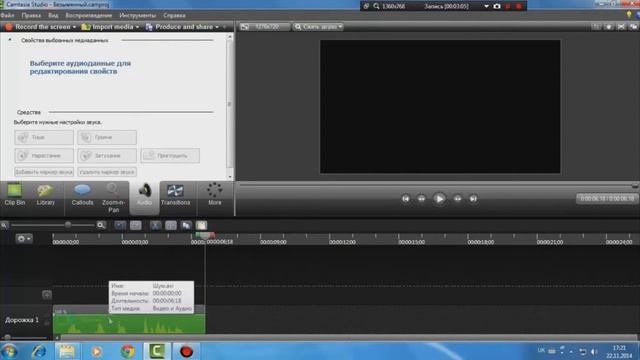The height and width of the screenshot is (360, 640).
Task: Click the add audio point button
Action: pos(44,172)
